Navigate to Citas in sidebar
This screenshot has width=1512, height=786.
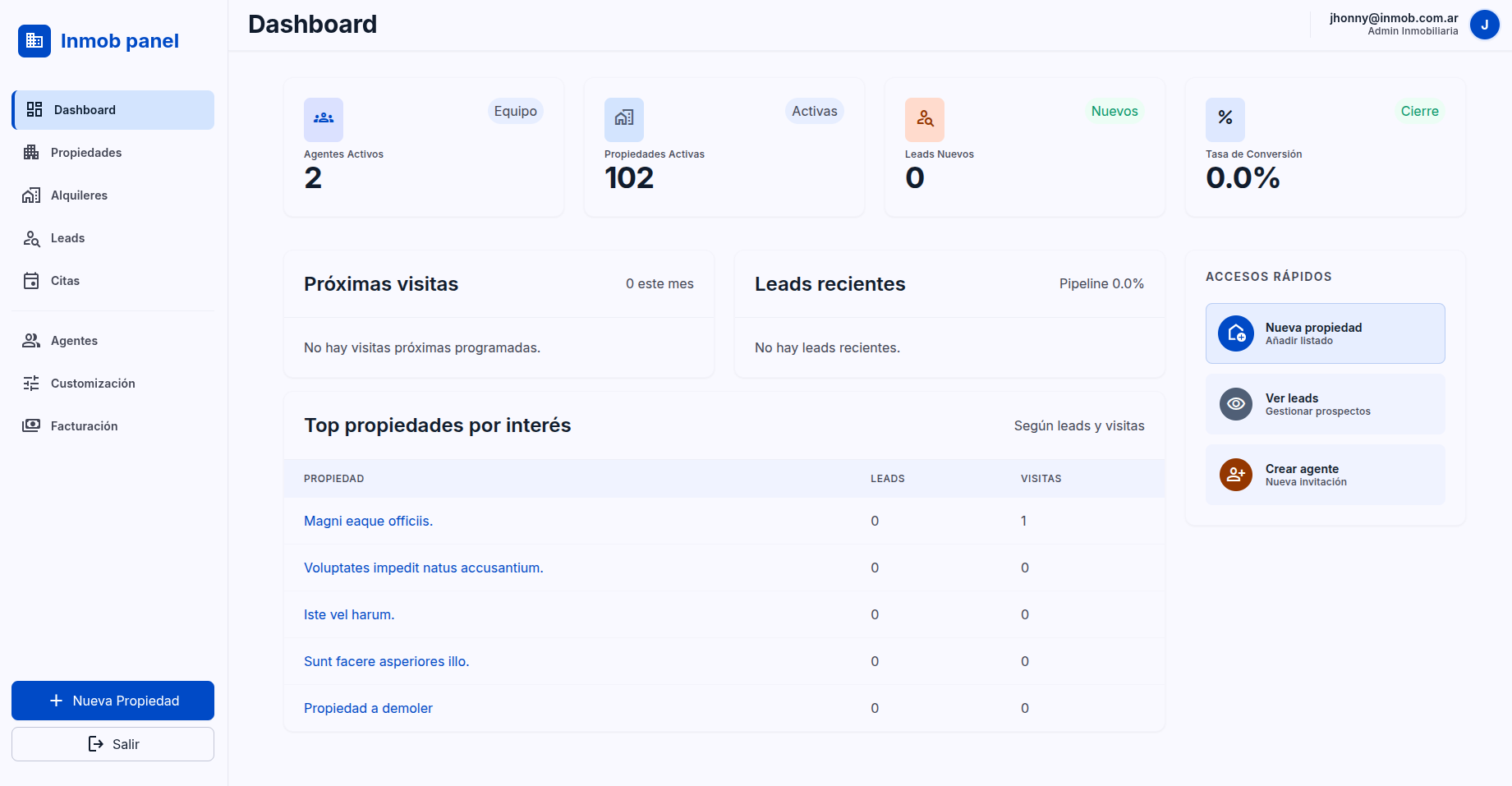click(x=113, y=281)
